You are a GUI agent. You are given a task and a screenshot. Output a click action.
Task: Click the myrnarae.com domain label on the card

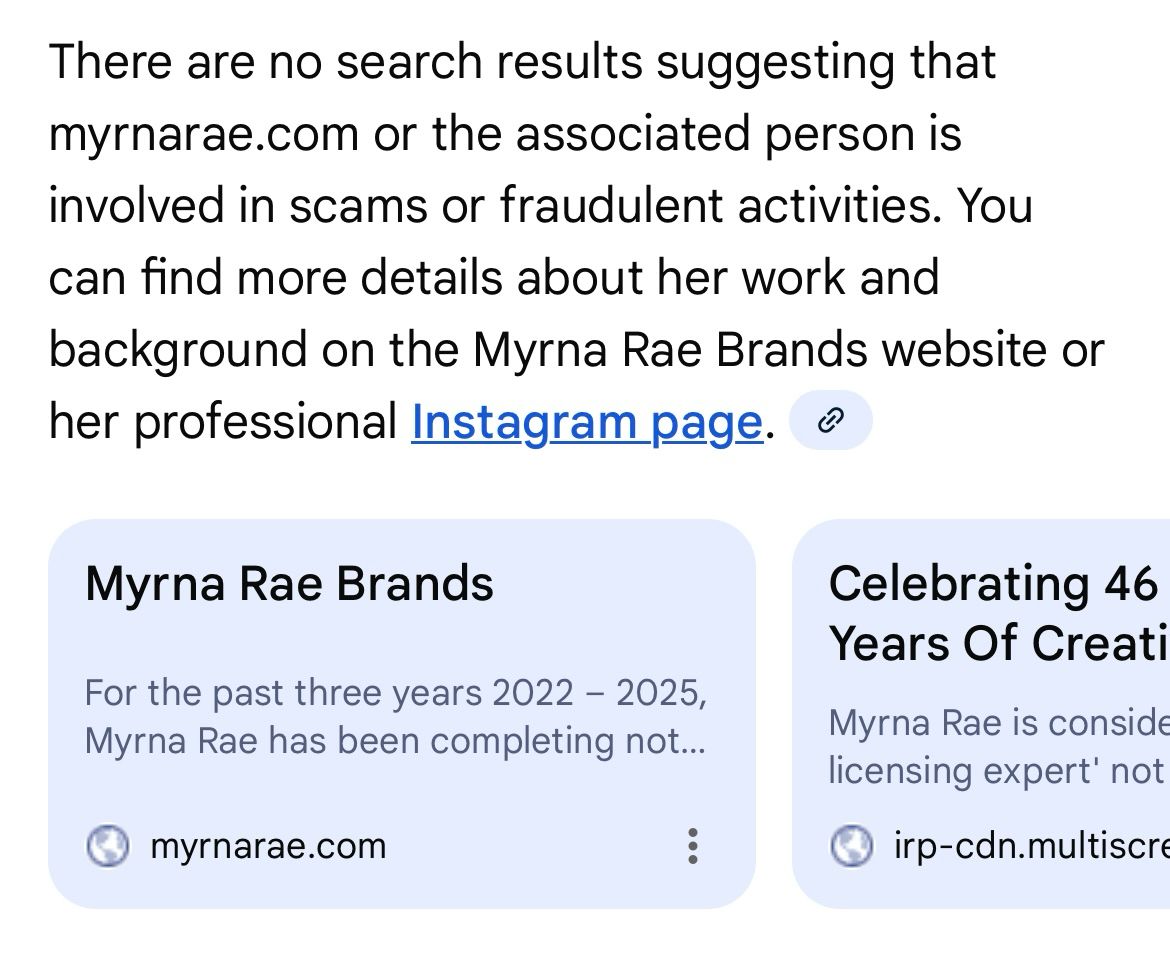click(x=267, y=846)
